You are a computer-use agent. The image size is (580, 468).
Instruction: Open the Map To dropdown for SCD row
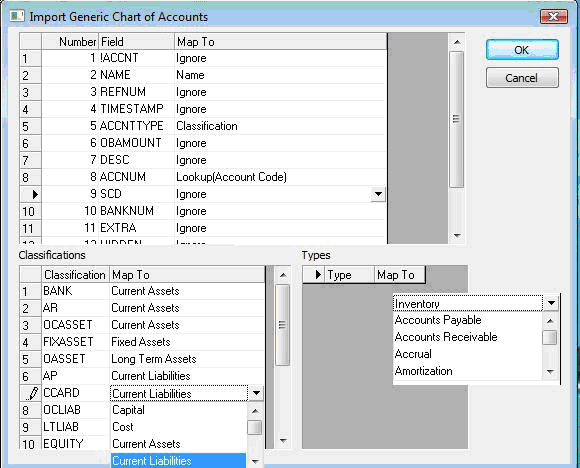coord(378,194)
